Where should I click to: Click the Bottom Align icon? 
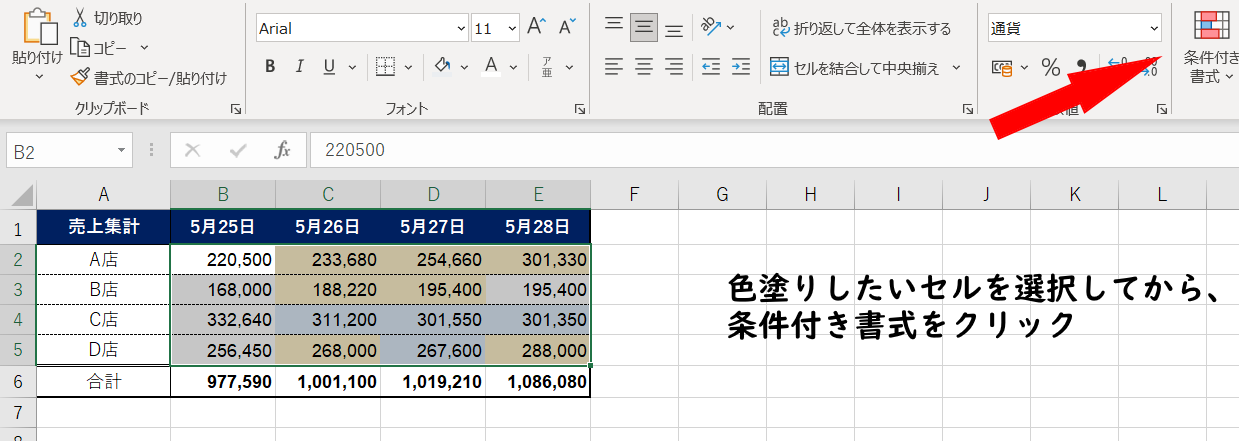point(674,28)
